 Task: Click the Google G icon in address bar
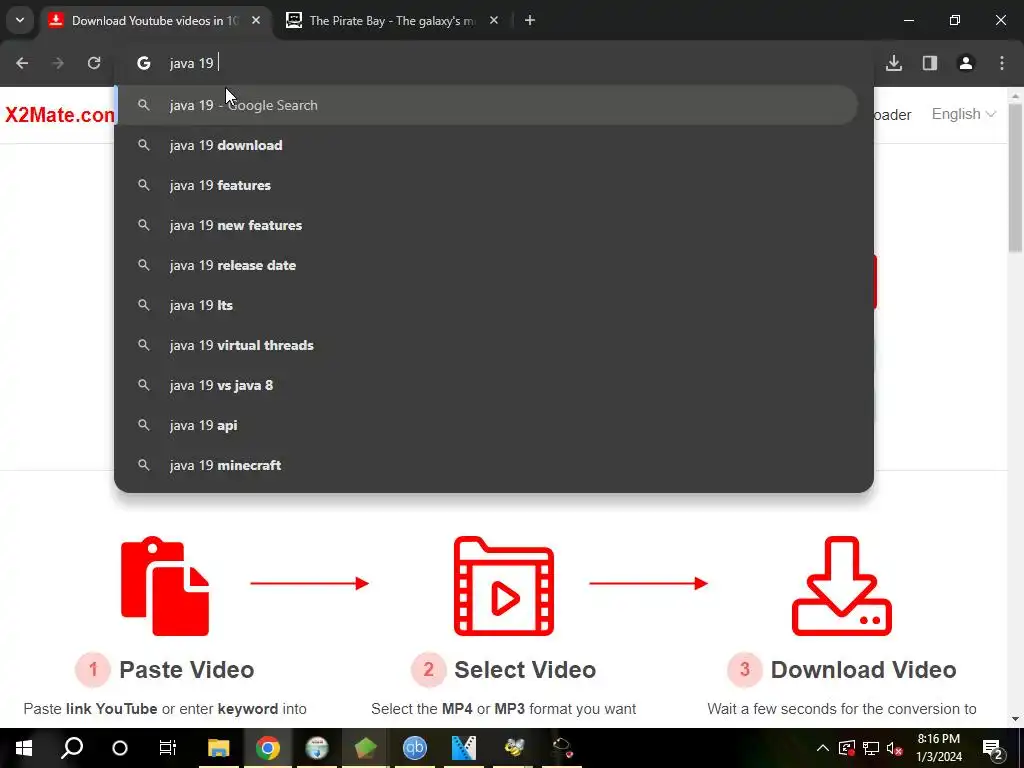[144, 63]
